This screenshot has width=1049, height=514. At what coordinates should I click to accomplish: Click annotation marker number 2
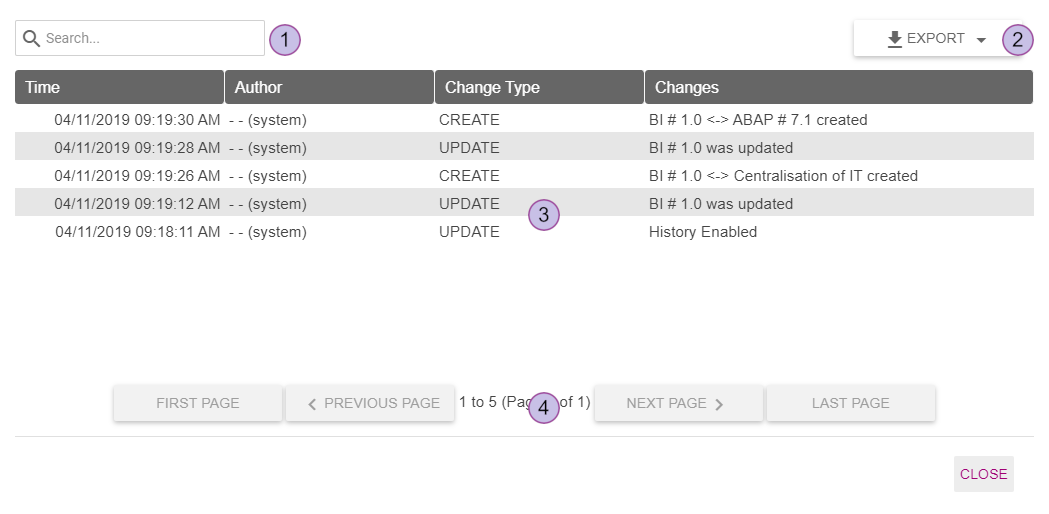[x=1017, y=40]
